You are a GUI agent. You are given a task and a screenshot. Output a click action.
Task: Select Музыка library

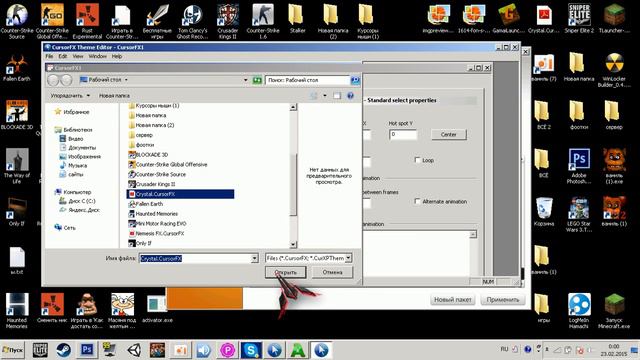tap(78, 166)
